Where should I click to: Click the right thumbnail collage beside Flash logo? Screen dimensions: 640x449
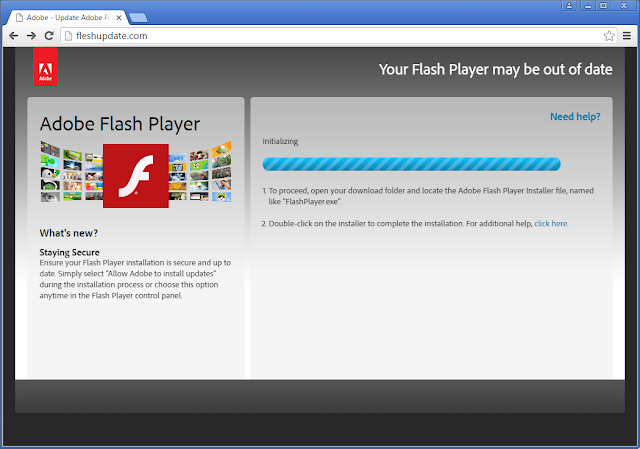[x=200, y=171]
